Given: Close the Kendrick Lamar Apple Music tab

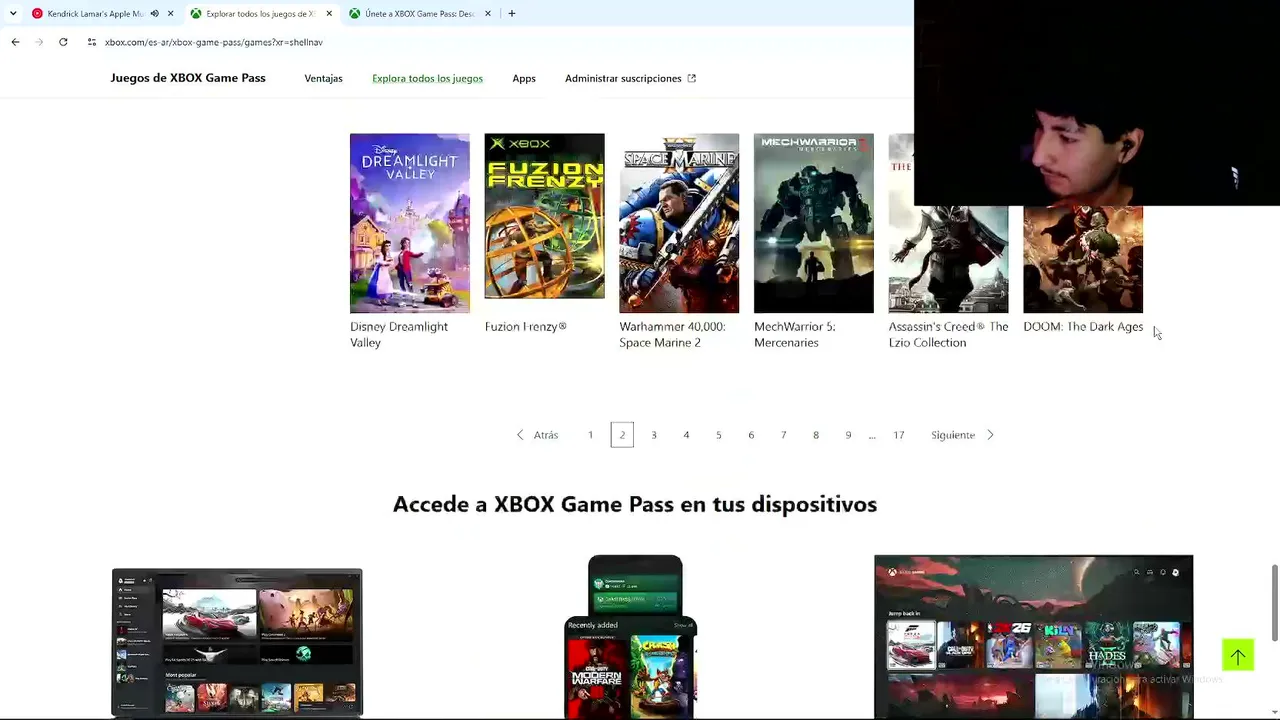Looking at the screenshot, I should point(171,13).
